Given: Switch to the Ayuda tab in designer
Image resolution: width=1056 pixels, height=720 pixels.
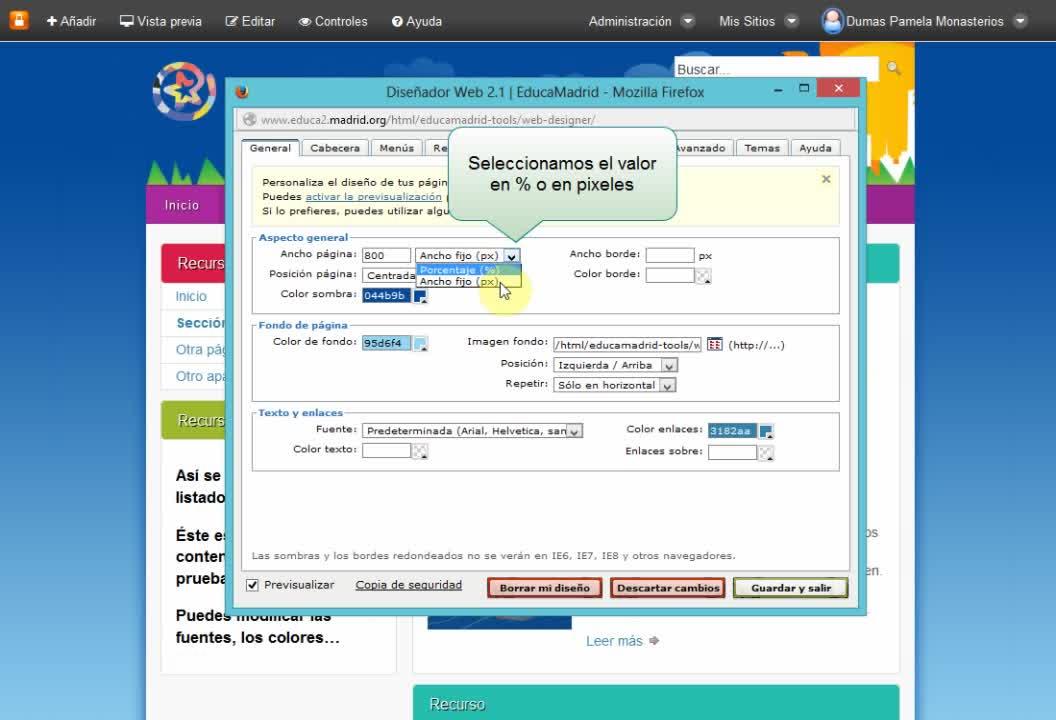Looking at the screenshot, I should click(815, 148).
